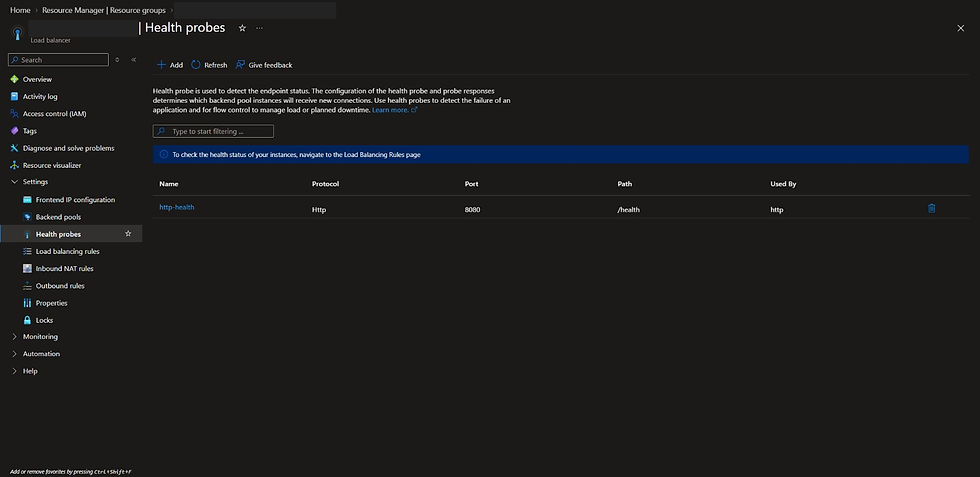This screenshot has width=980, height=477.
Task: Click the Used By column header
Action: pyautogui.click(x=783, y=184)
